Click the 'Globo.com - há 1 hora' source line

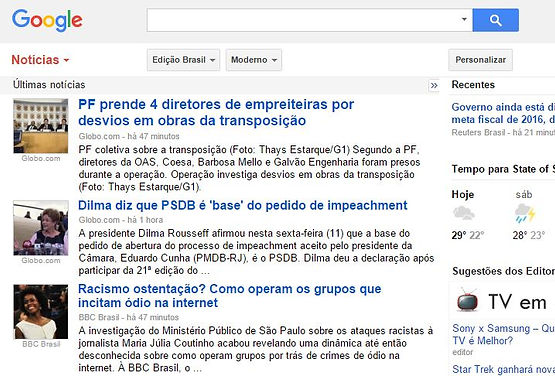pos(121,220)
